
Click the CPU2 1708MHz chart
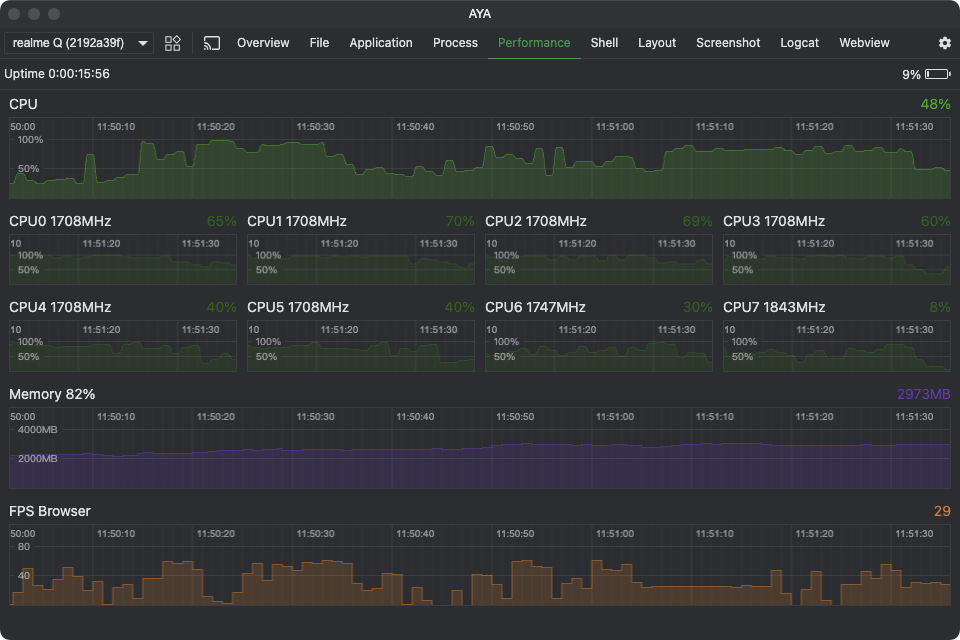[x=599, y=260]
